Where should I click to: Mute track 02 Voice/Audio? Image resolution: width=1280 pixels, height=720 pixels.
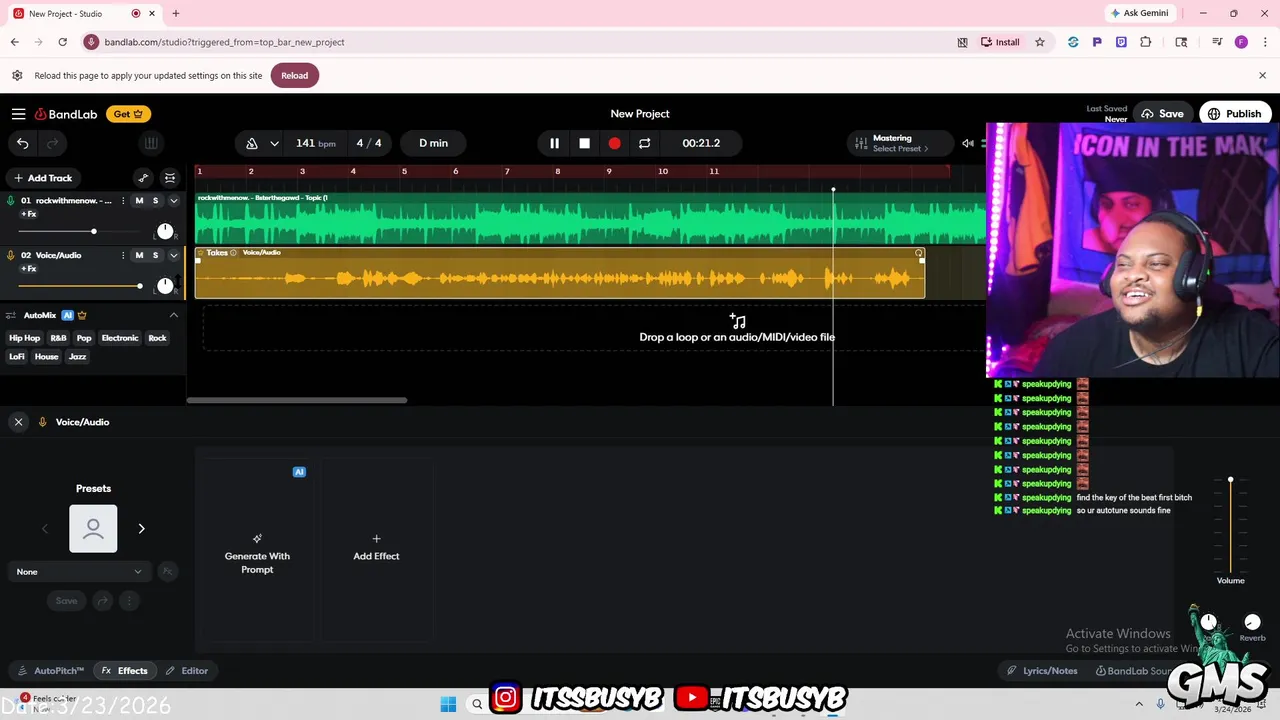(x=139, y=255)
